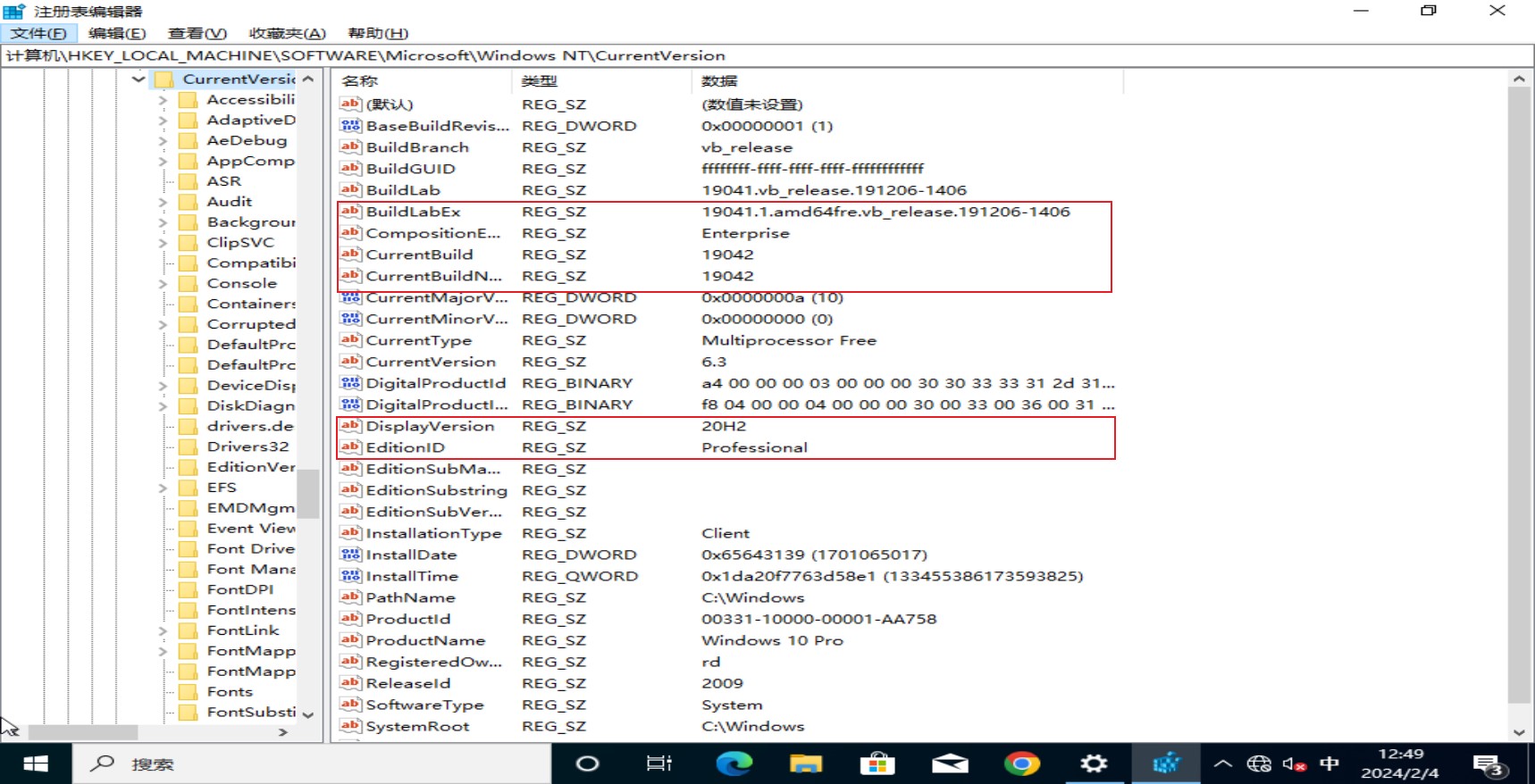Open the Windows Start menu
Image resolution: width=1535 pixels, height=784 pixels.
36,763
